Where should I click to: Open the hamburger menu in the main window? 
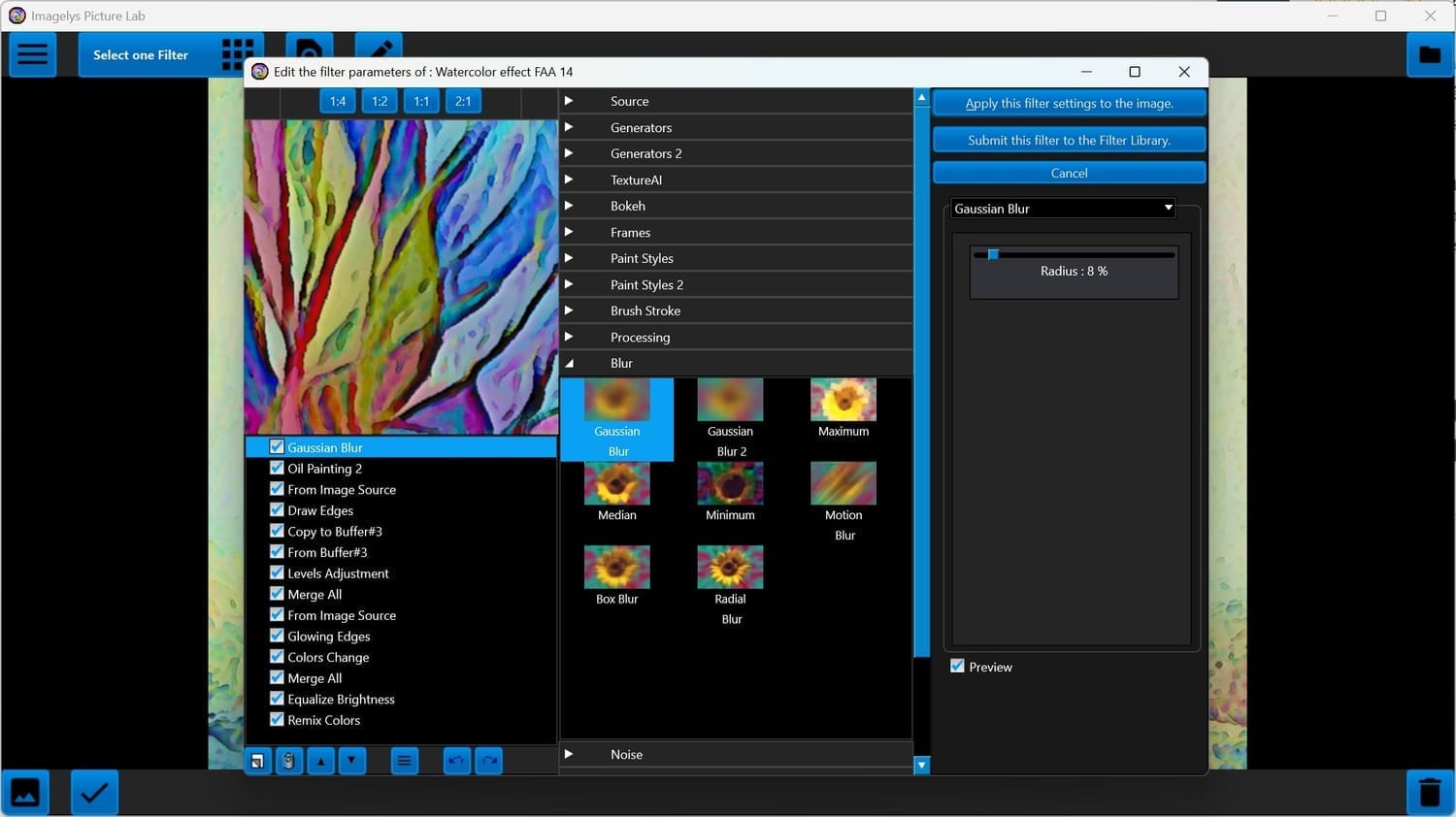[32, 54]
